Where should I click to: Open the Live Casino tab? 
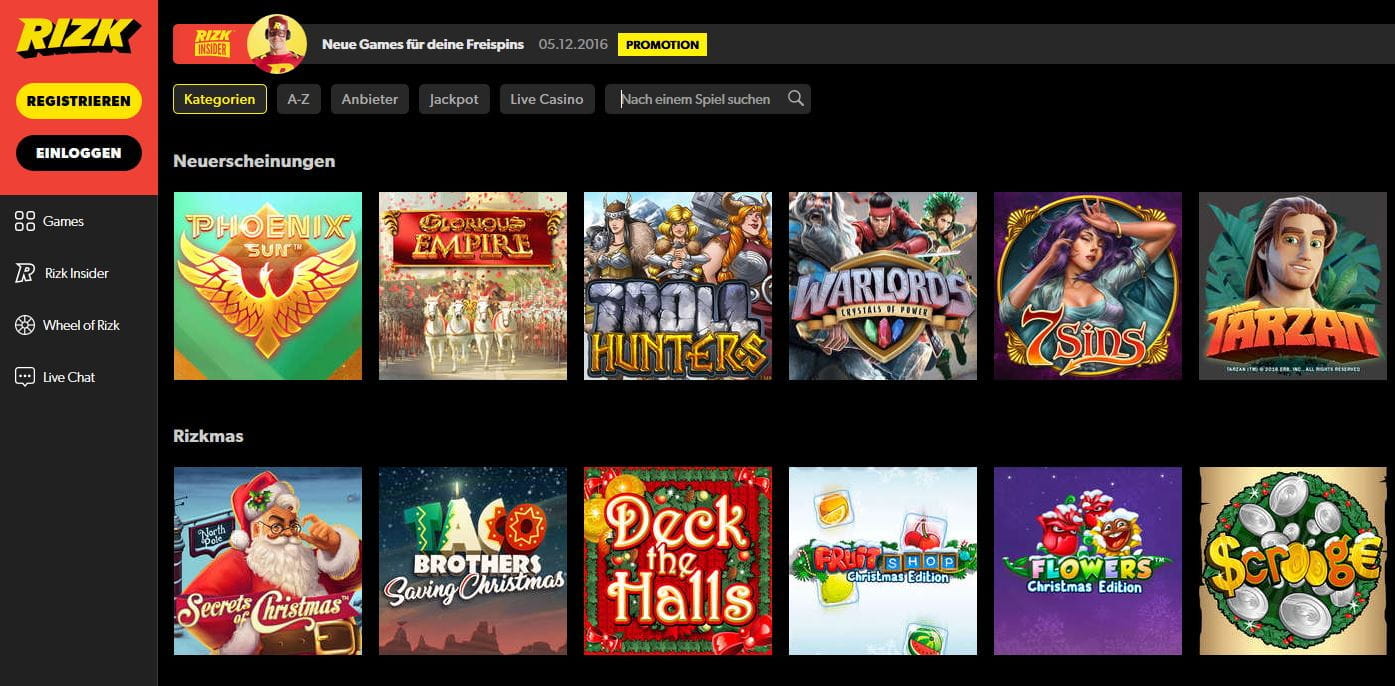pos(546,99)
